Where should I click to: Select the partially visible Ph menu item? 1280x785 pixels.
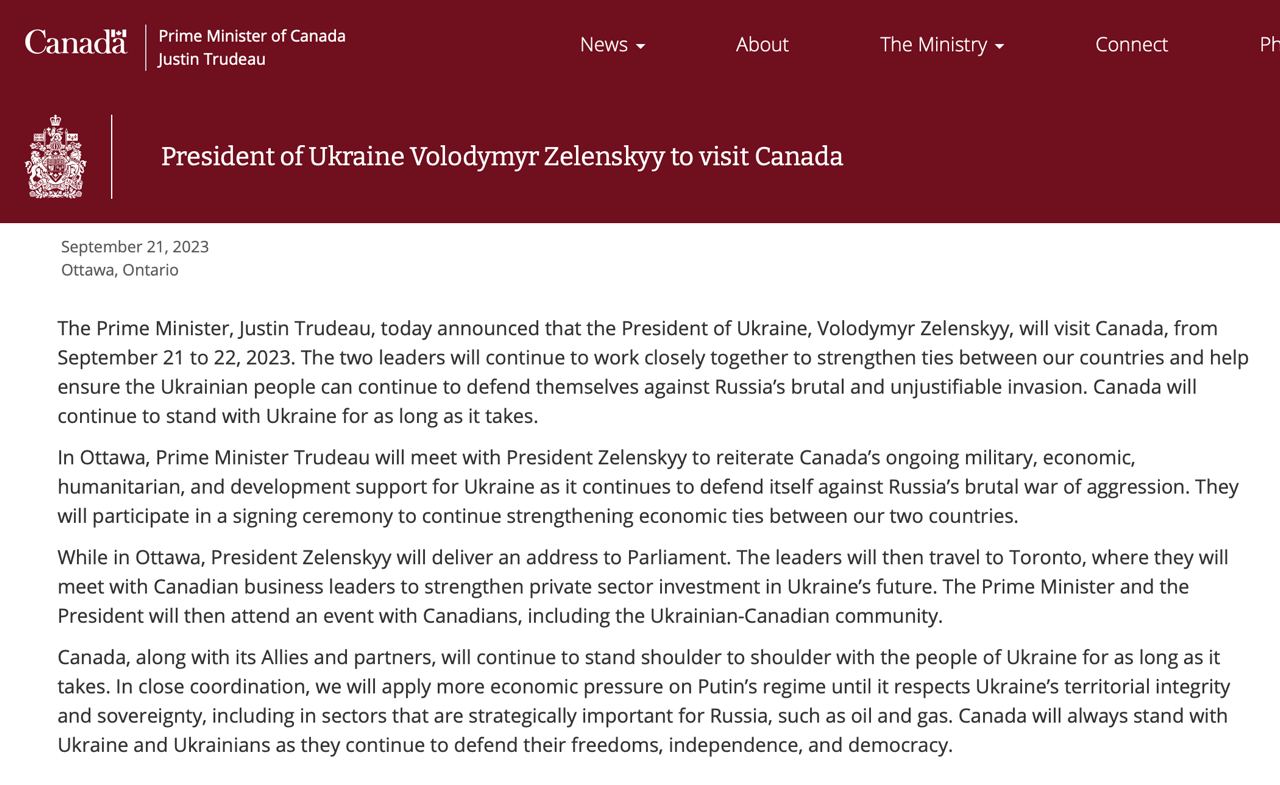(1269, 44)
